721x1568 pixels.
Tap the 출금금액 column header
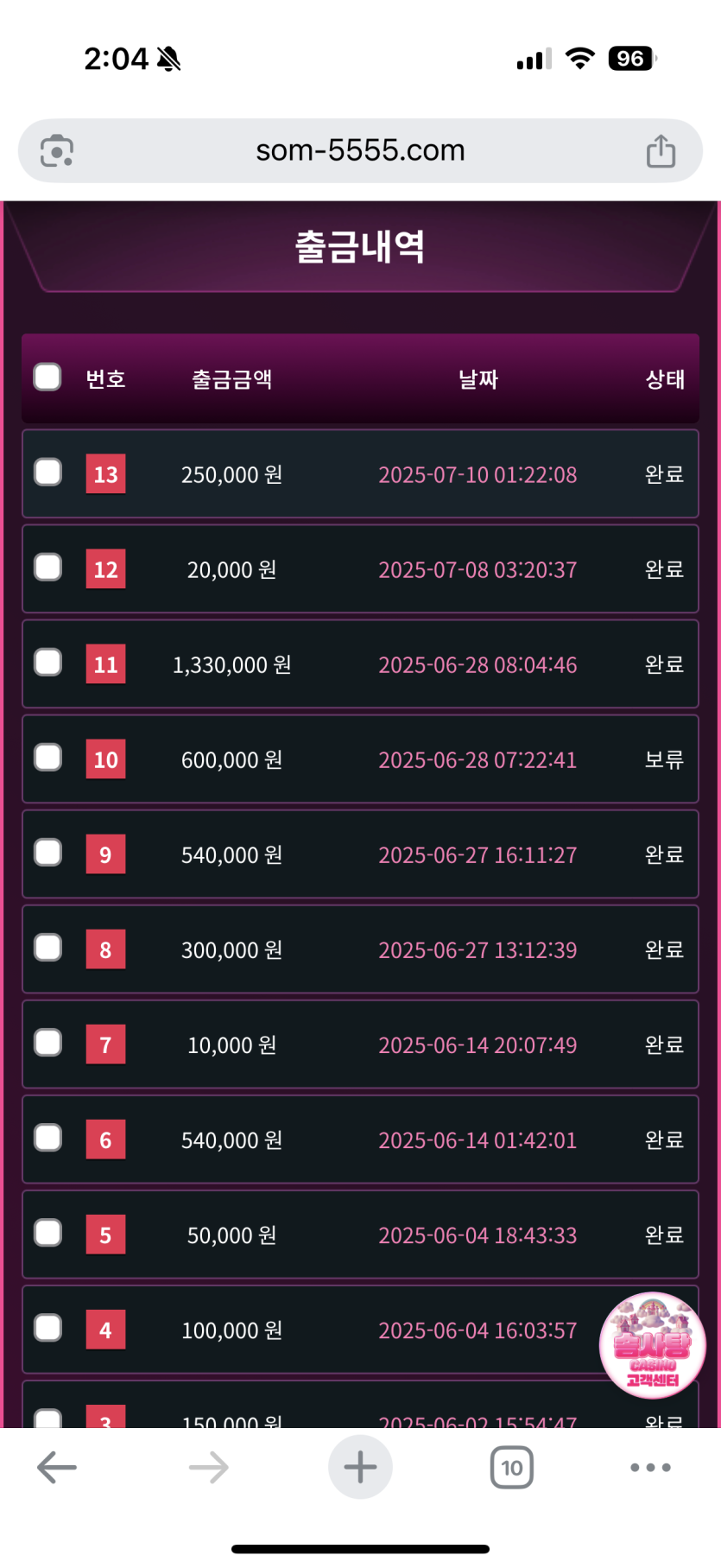pos(232,379)
